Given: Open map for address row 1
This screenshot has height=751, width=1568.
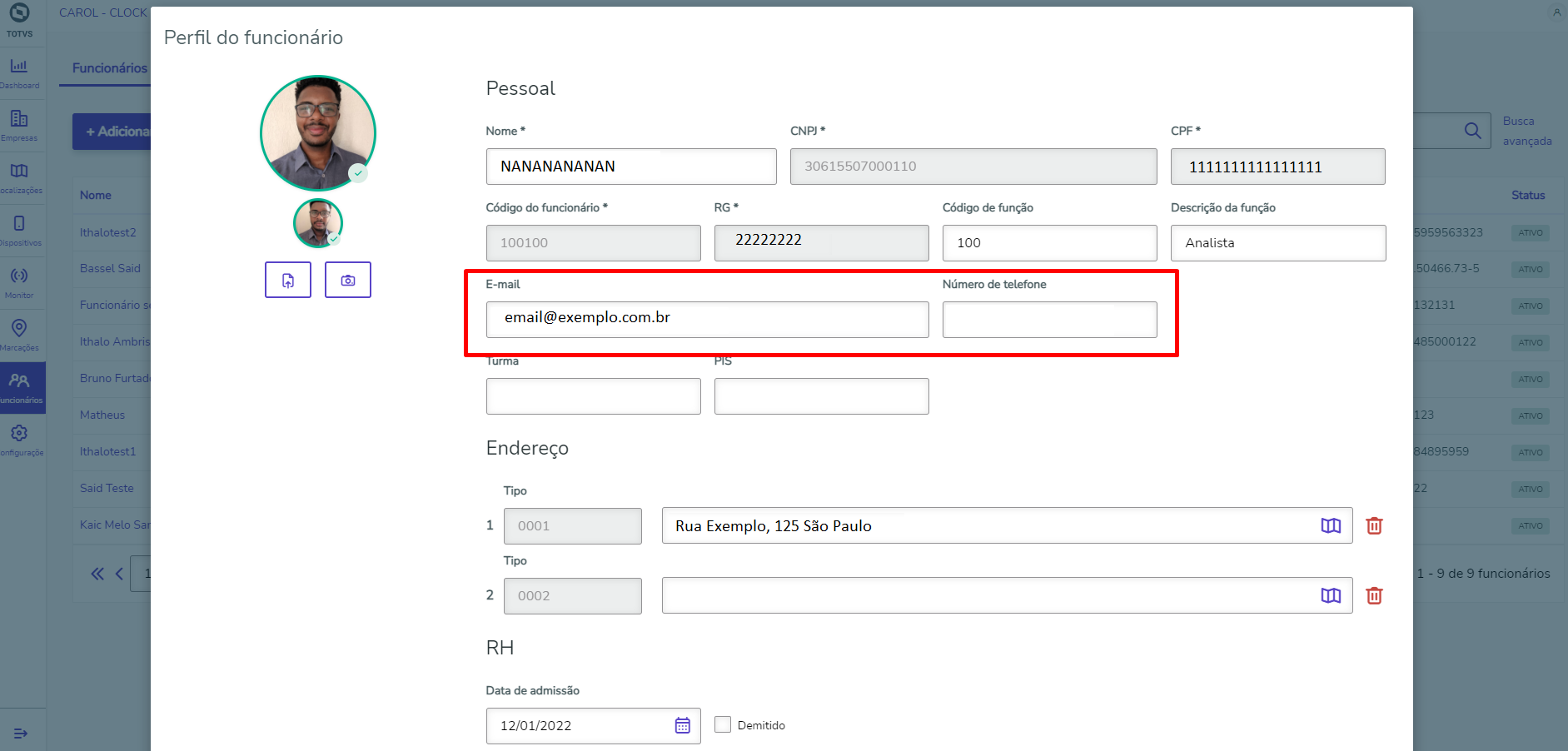Looking at the screenshot, I should [1331, 525].
